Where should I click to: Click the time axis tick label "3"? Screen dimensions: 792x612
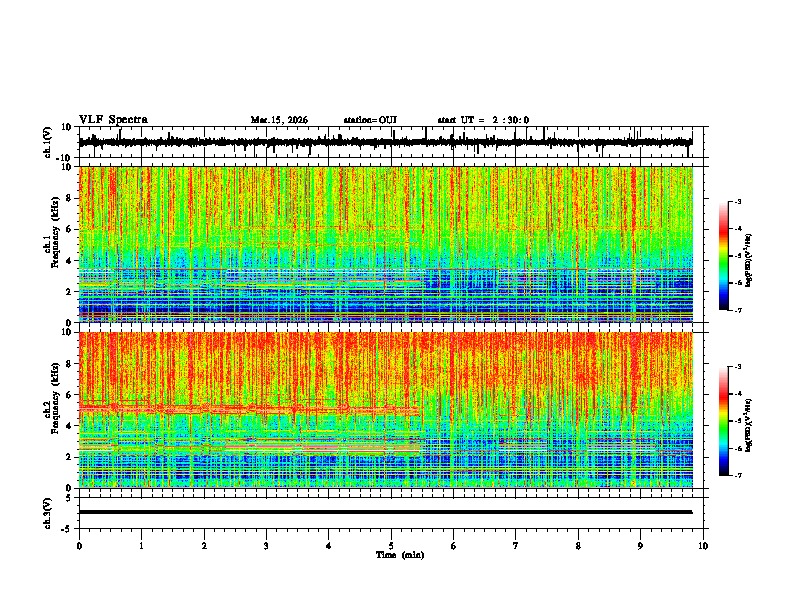[x=266, y=546]
